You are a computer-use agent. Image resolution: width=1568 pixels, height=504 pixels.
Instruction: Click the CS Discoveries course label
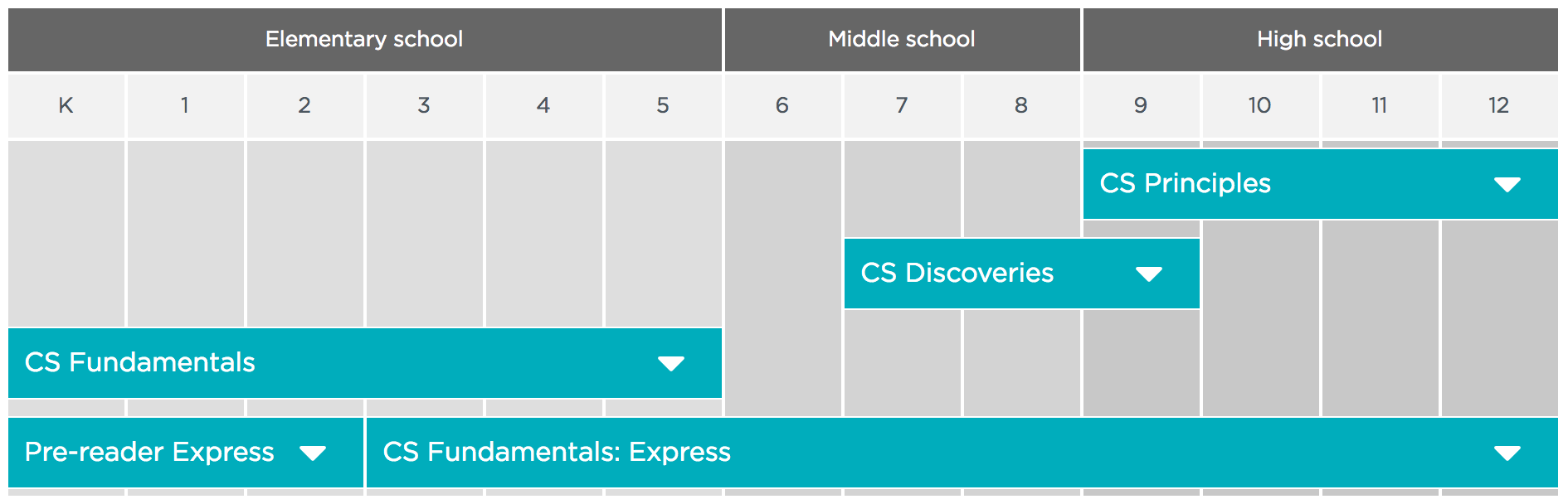[x=957, y=273]
